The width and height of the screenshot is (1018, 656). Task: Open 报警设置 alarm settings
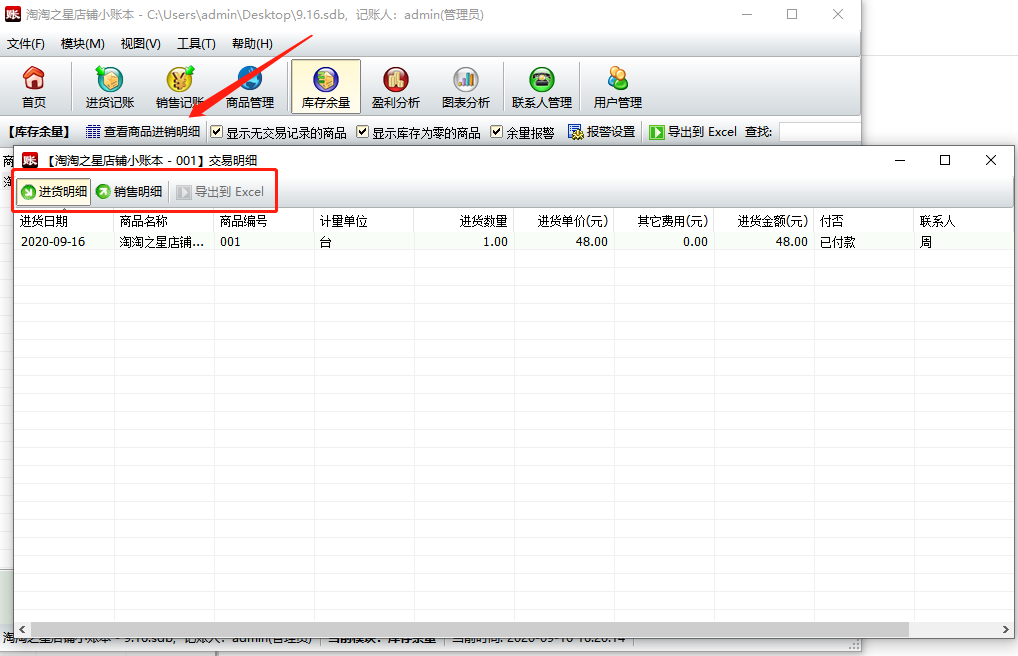coord(601,132)
